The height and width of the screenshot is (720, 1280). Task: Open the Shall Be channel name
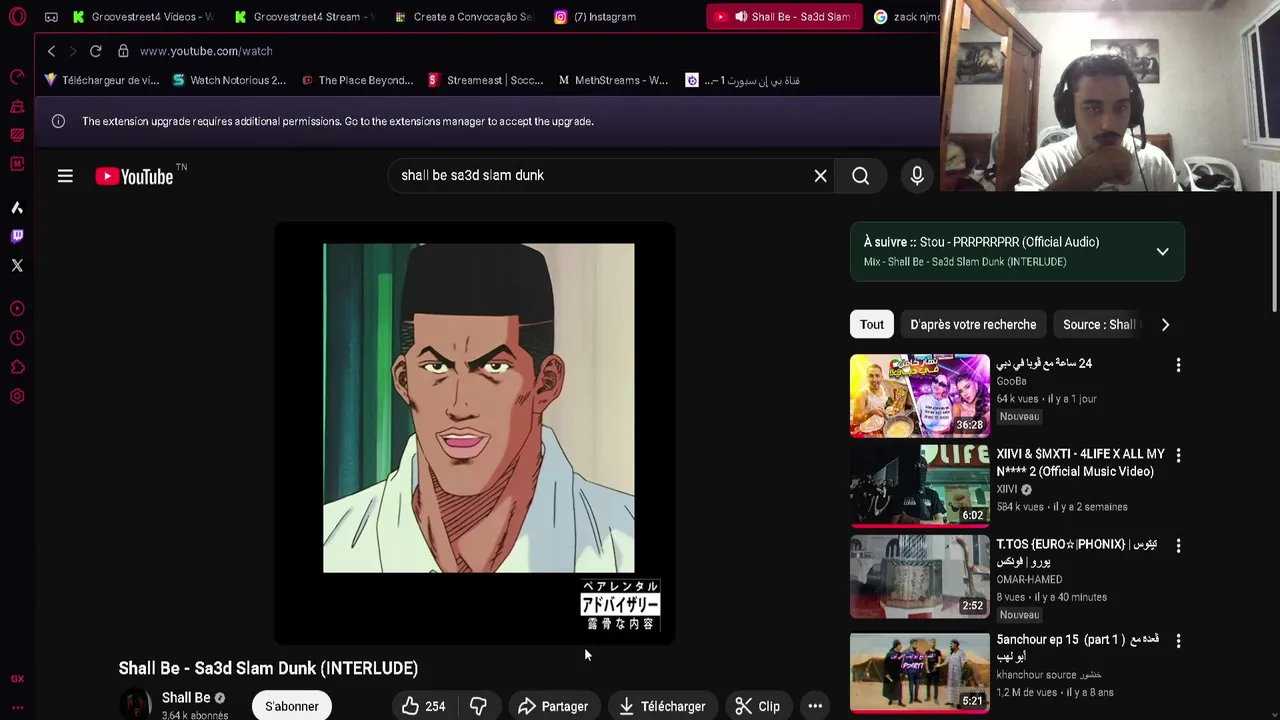coord(186,698)
